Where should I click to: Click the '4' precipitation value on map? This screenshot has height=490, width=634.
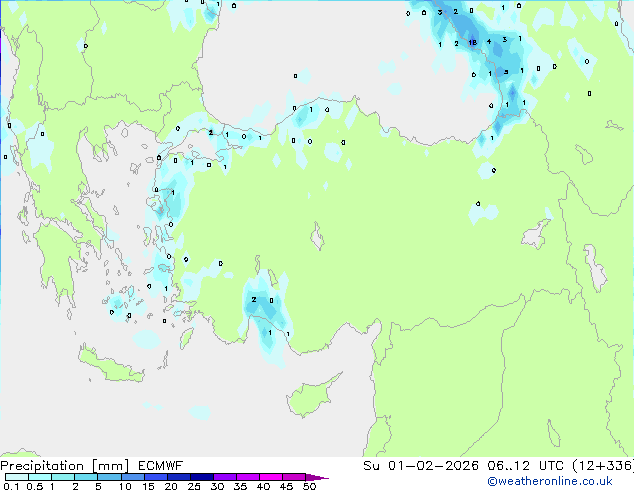489,41
